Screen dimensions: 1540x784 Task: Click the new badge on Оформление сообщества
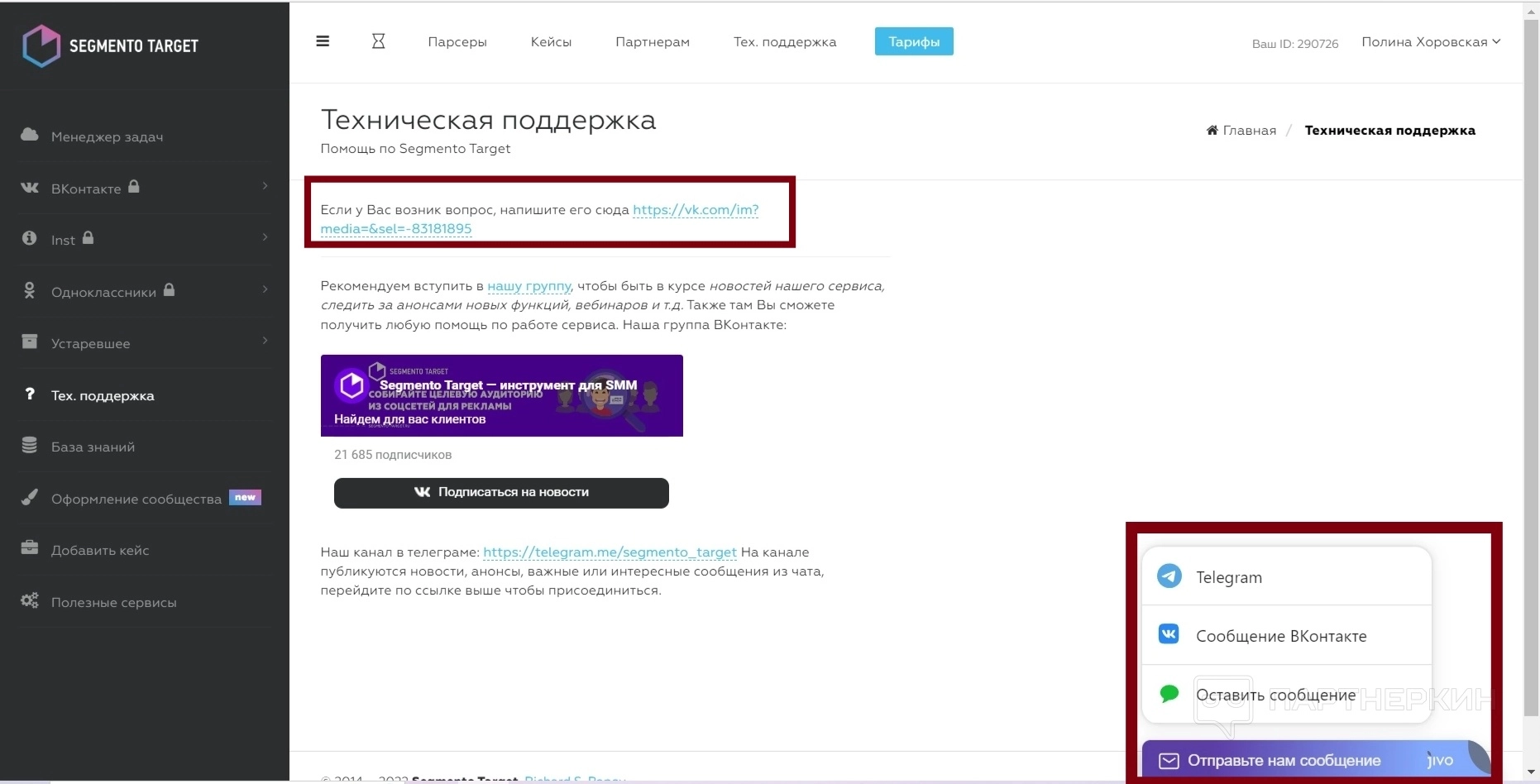[245, 497]
